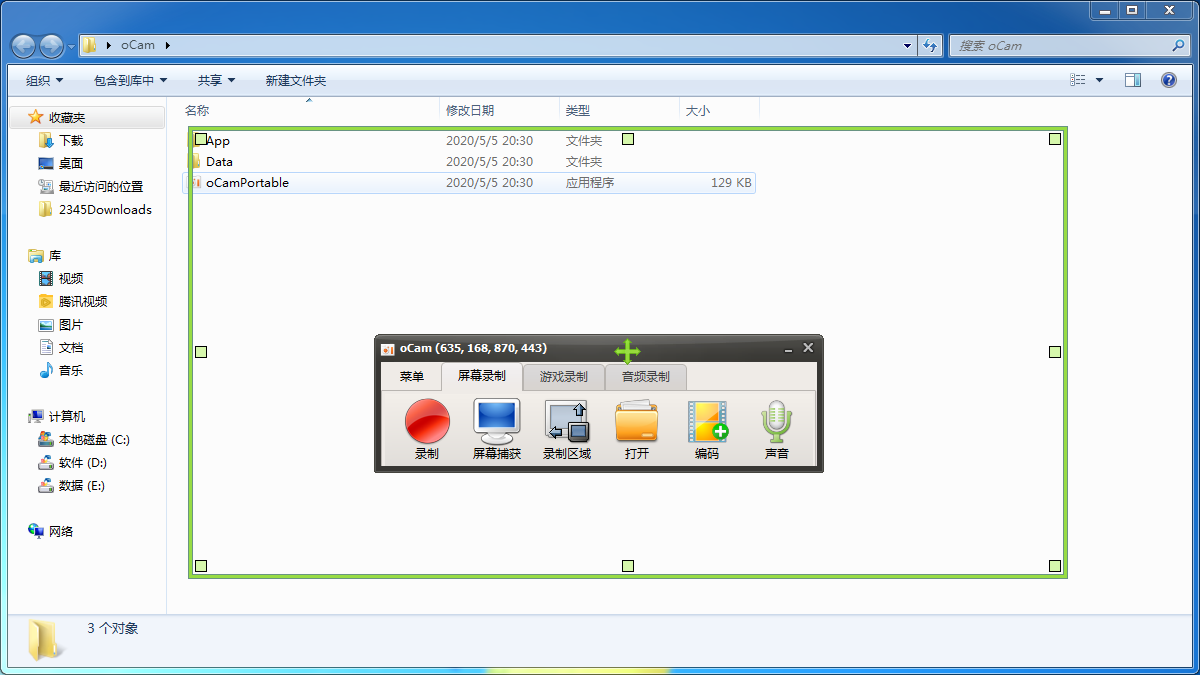This screenshot has width=1200, height=675.
Task: Open the address bar history dropdown
Action: [x=907, y=45]
